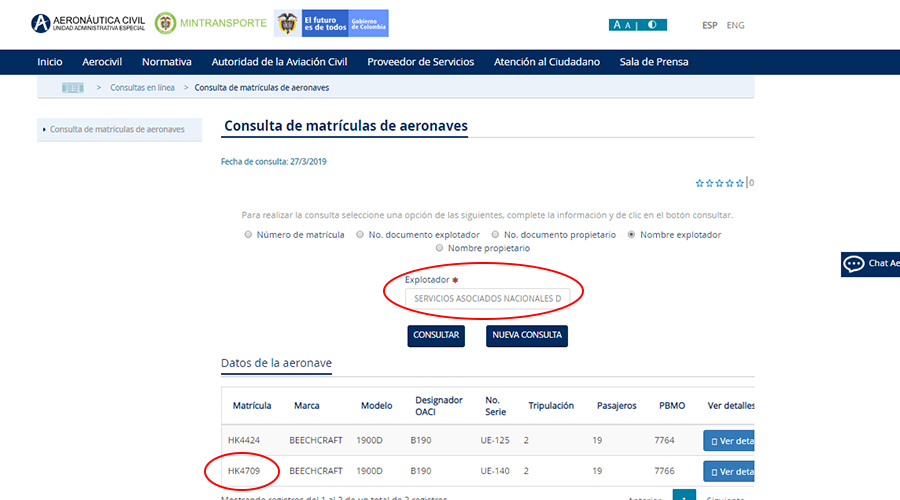Rate the page with the fifth star
The height and width of the screenshot is (500, 900).
pos(740,183)
